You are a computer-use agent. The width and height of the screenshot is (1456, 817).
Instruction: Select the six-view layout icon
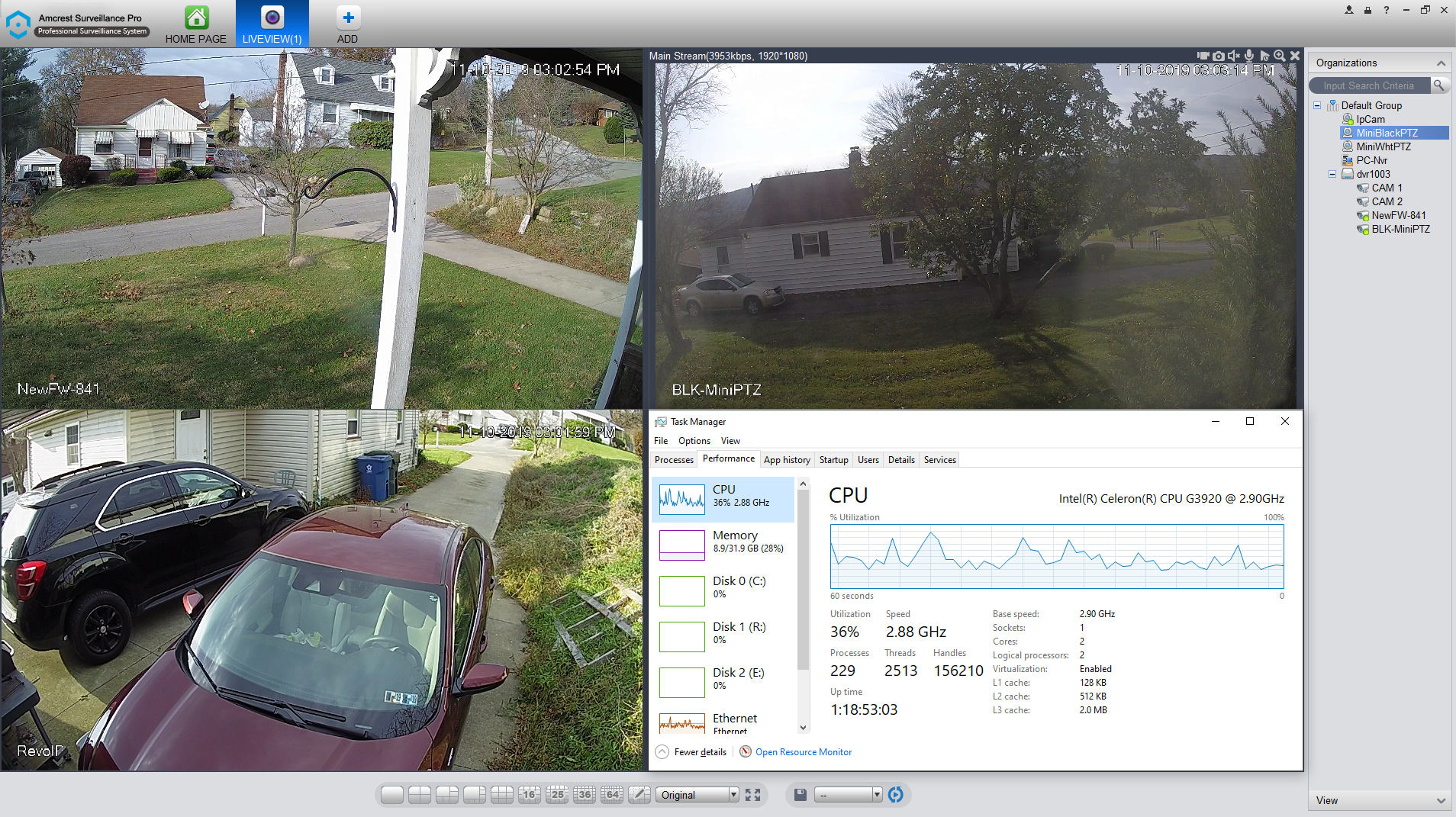click(x=447, y=795)
